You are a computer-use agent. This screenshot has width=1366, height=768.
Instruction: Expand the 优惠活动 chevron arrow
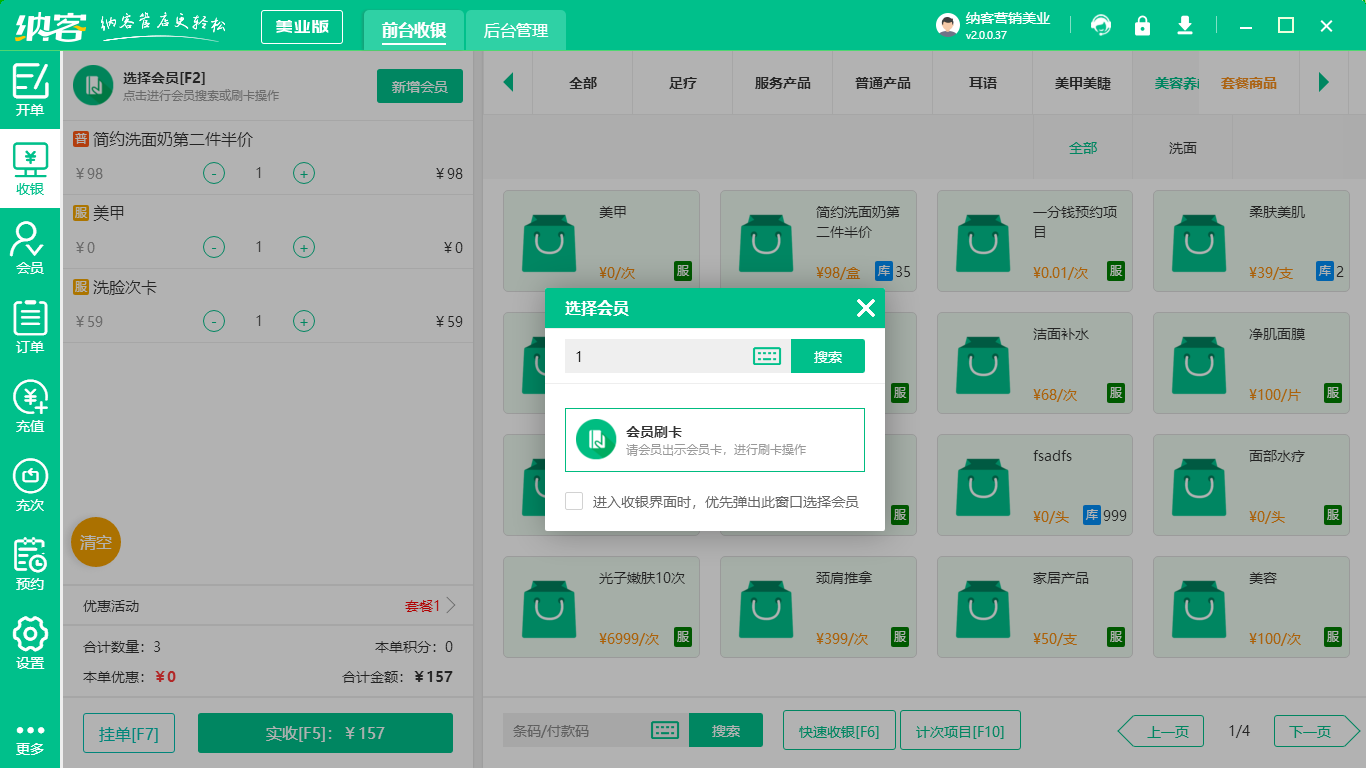coord(451,605)
